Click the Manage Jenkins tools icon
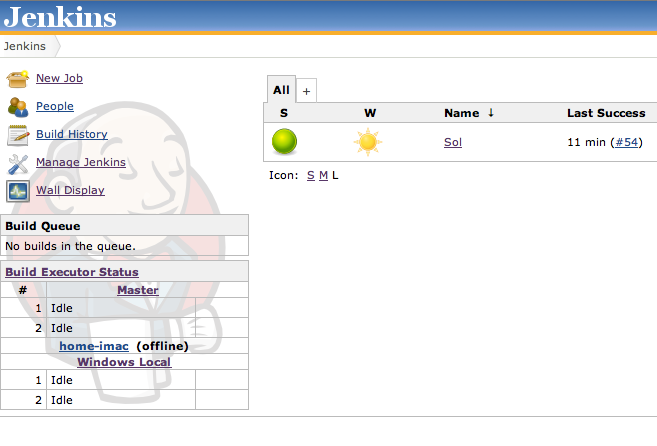The image size is (657, 446). (x=18, y=164)
